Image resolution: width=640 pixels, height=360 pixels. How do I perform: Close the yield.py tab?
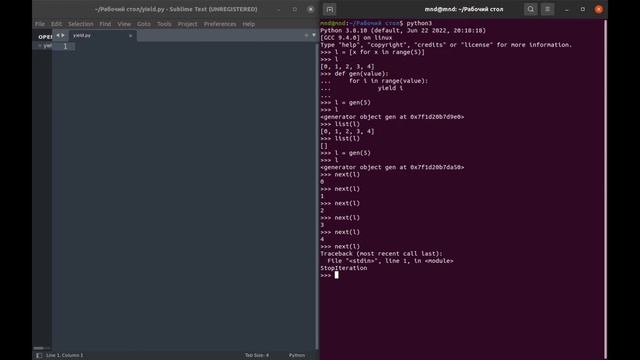[130, 36]
